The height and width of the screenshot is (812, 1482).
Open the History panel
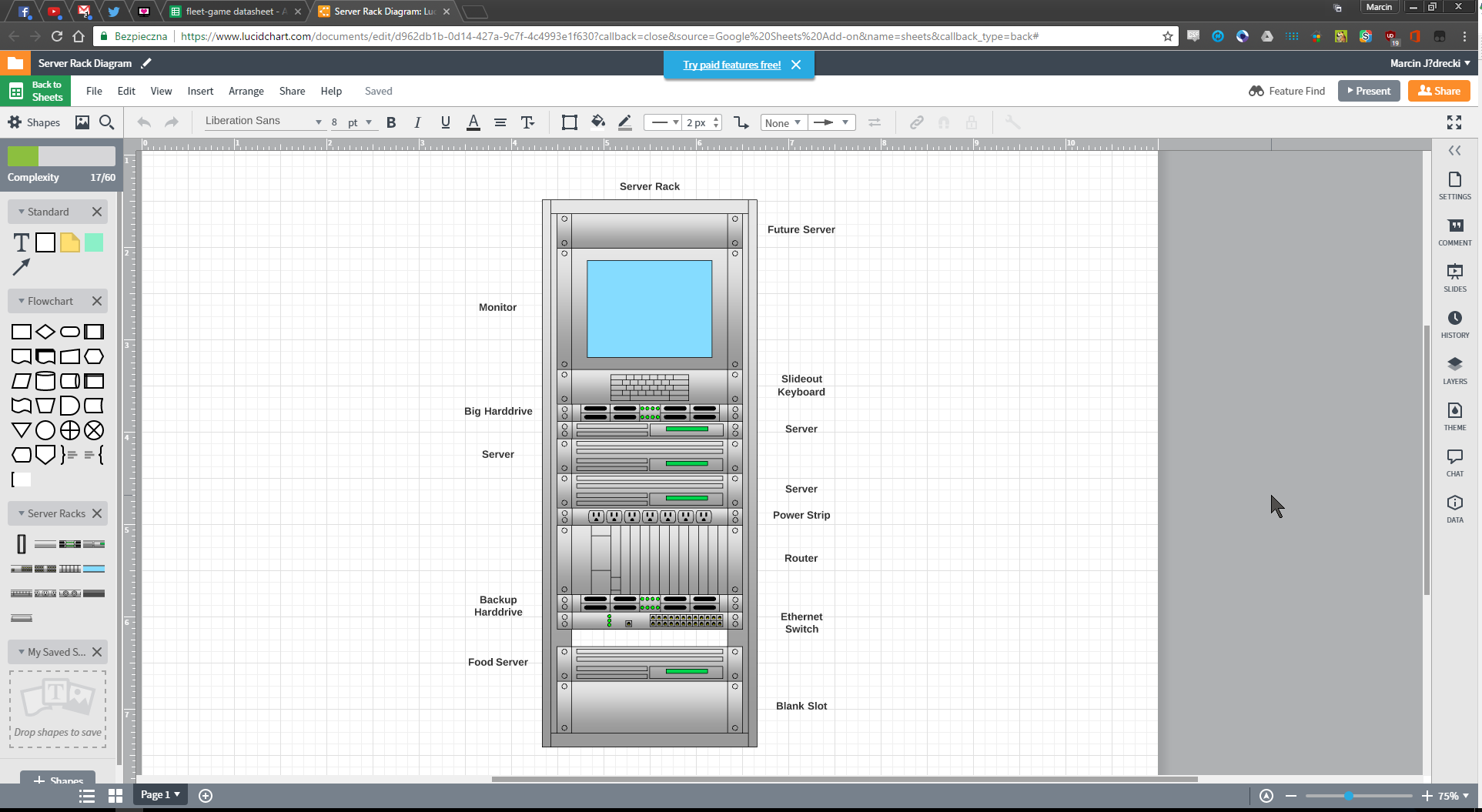click(1454, 323)
